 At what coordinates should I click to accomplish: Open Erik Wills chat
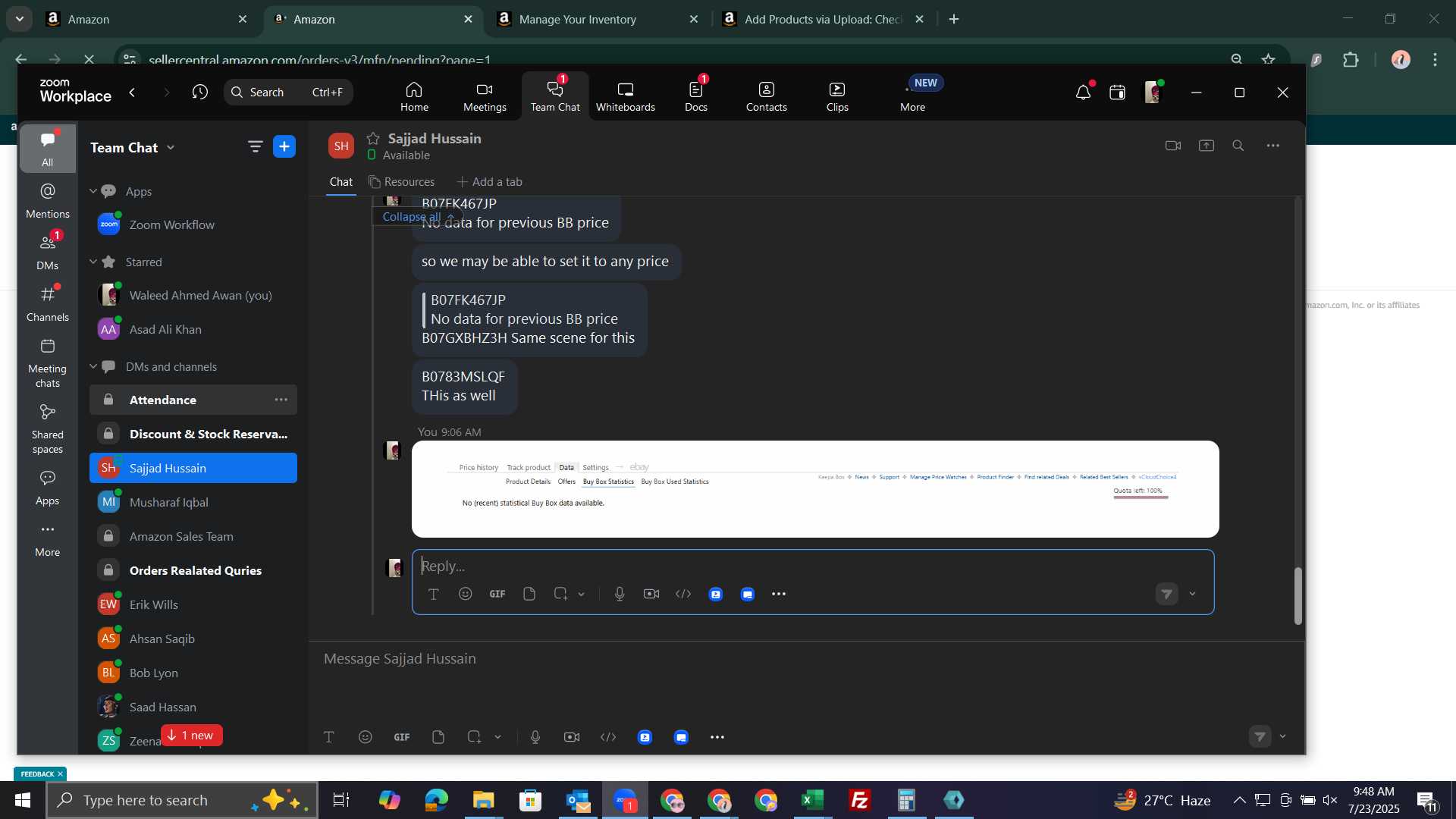(193, 605)
